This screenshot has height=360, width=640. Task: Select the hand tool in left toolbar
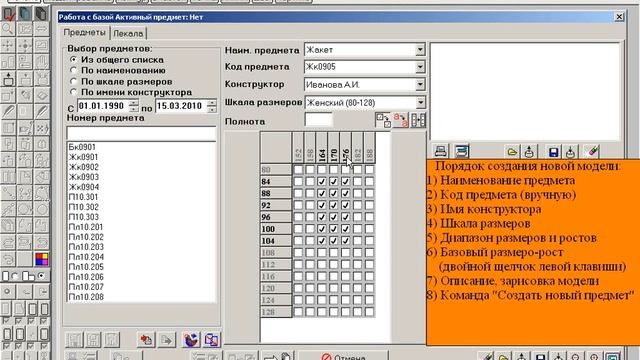[41, 62]
